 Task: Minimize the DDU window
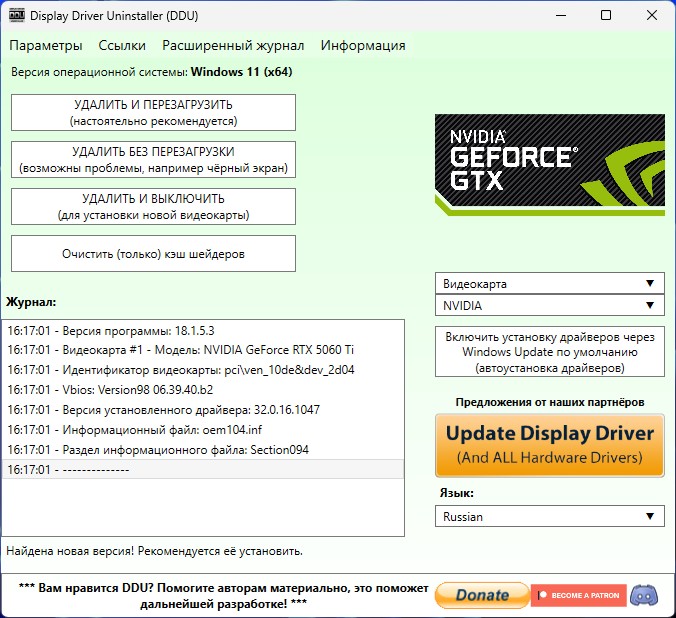click(x=561, y=16)
